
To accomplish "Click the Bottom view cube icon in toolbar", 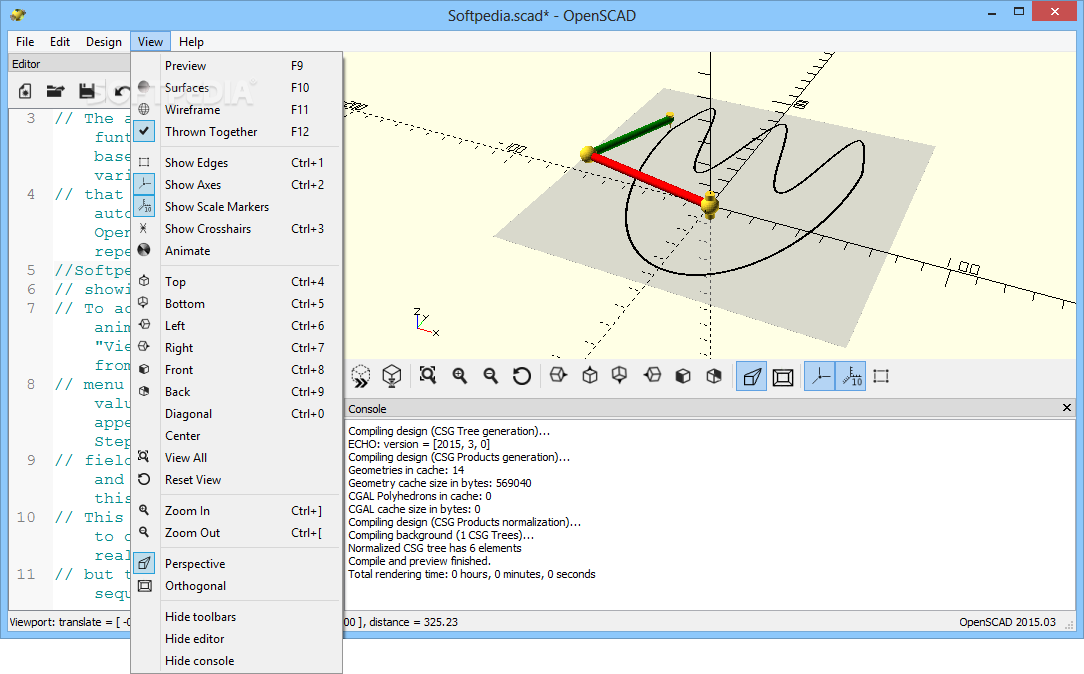I will pyautogui.click(x=620, y=375).
